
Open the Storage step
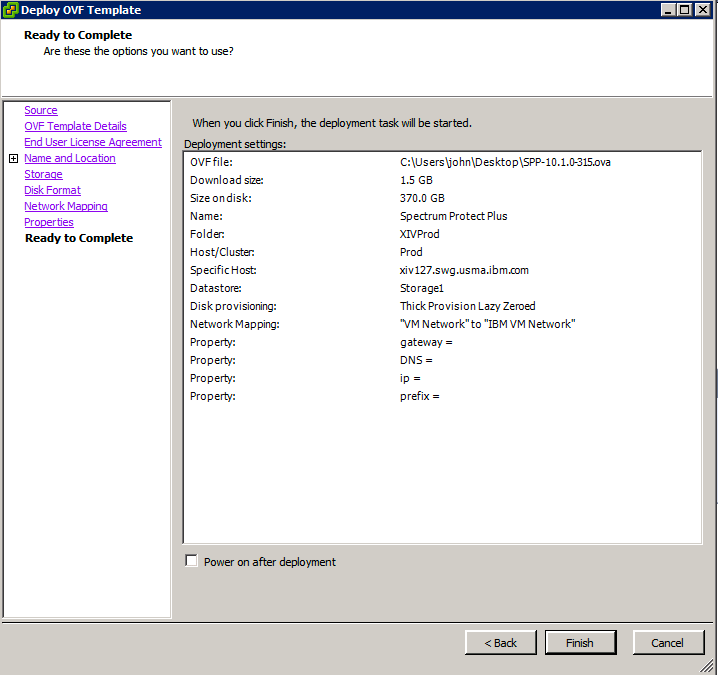[x=44, y=174]
